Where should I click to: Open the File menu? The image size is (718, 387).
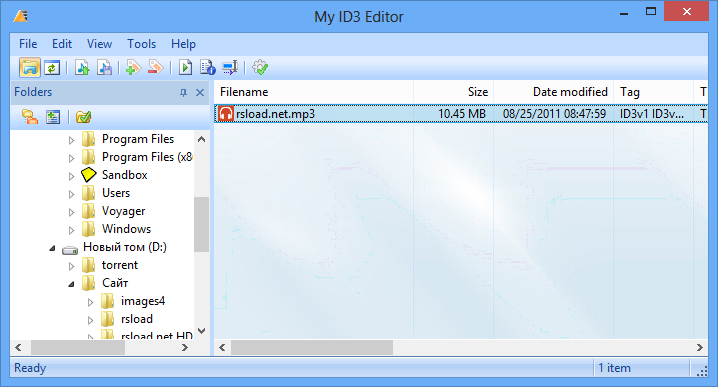pyautogui.click(x=28, y=44)
